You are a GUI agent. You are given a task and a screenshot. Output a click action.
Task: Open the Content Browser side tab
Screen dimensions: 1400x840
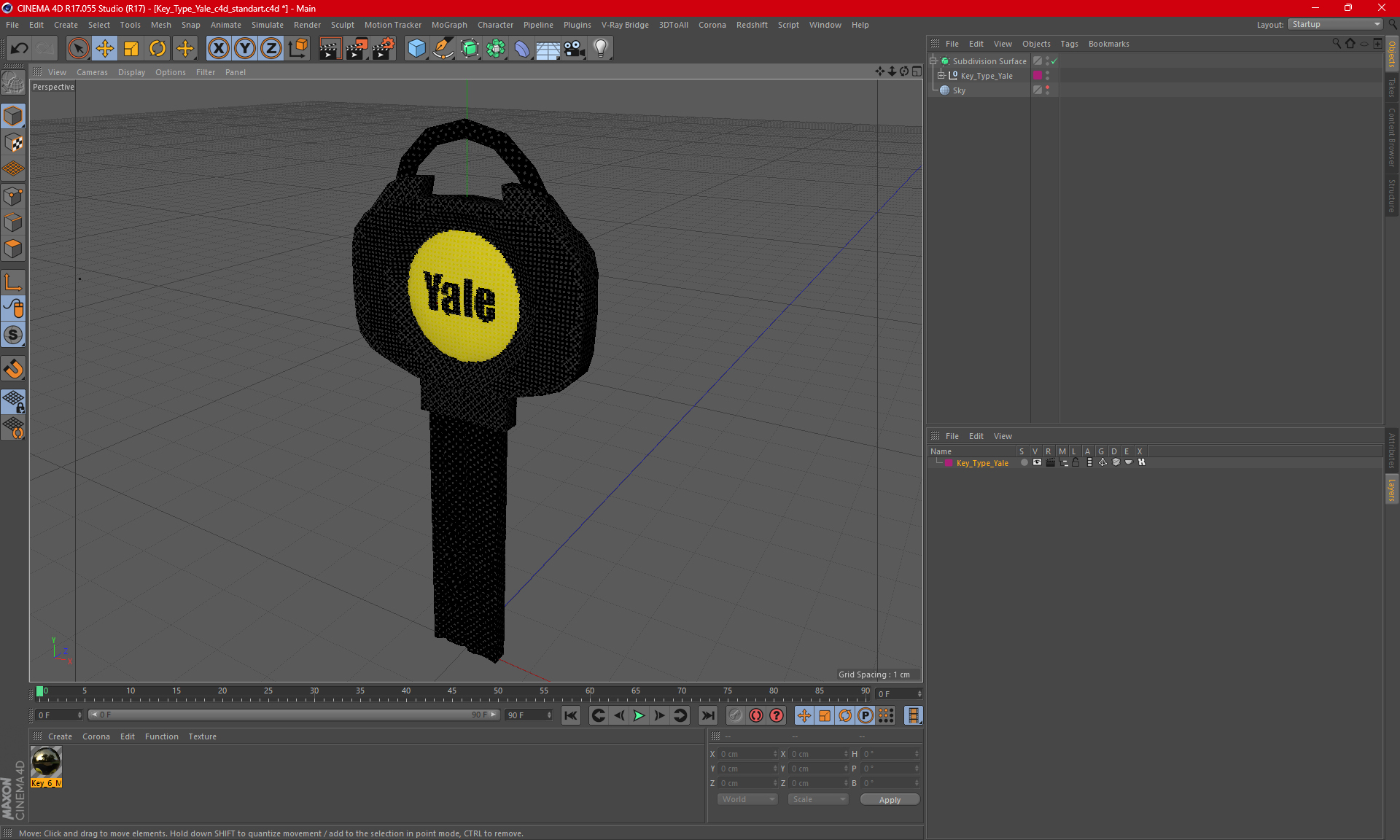[1392, 137]
